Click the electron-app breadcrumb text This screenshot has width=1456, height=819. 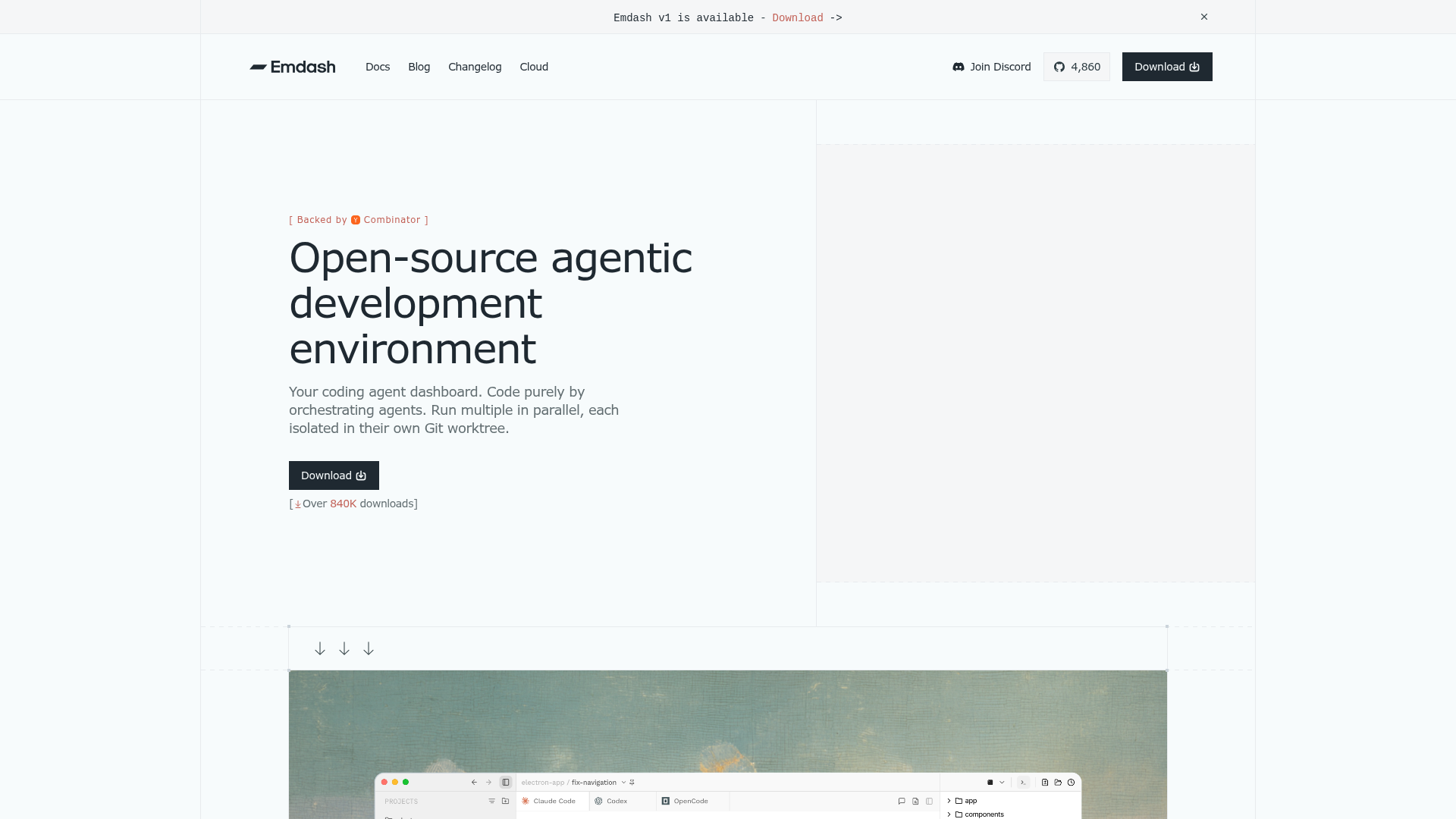(543, 782)
